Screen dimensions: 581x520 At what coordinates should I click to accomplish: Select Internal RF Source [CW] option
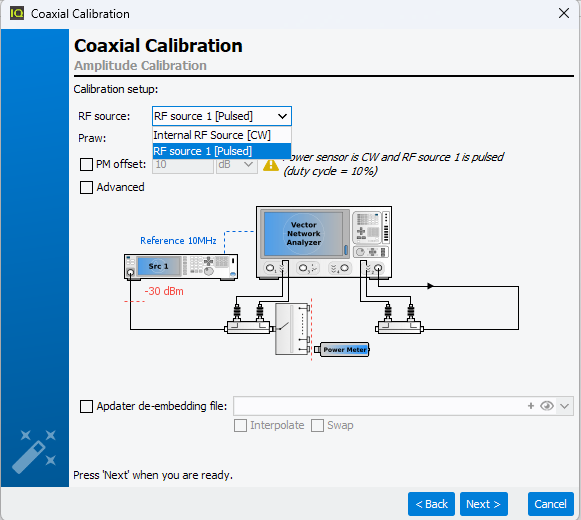[222, 135]
